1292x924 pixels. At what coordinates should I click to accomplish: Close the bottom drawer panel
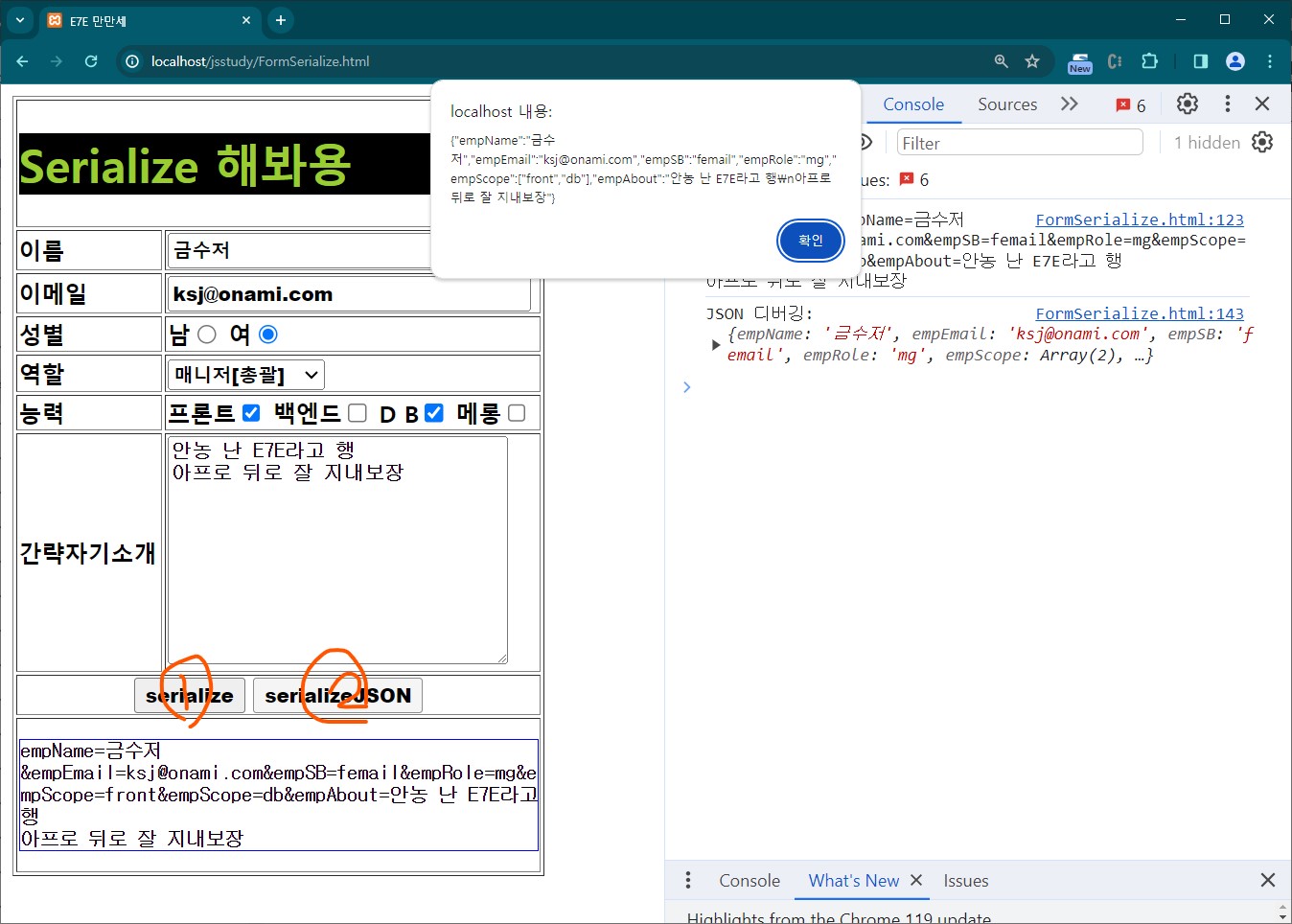(1268, 880)
